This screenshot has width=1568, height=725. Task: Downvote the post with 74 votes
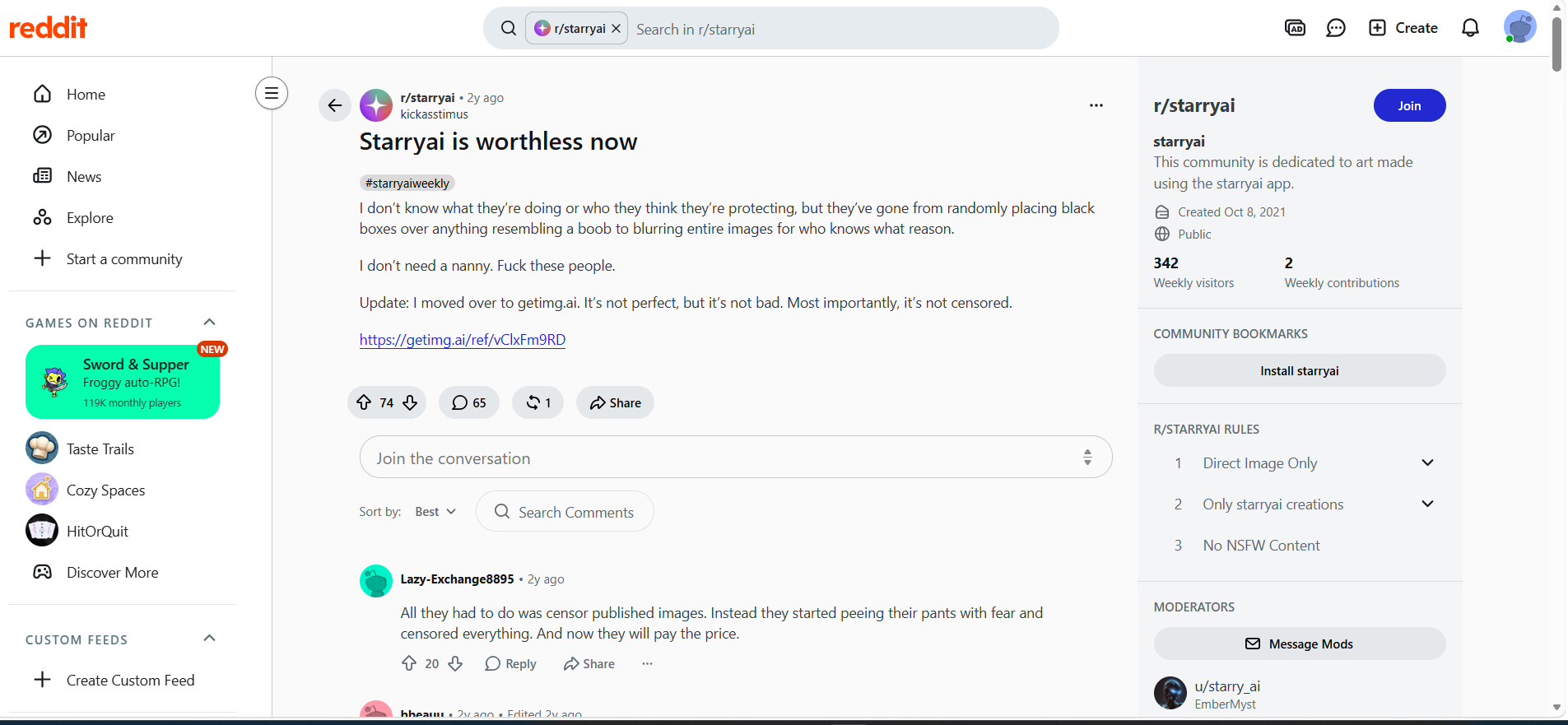410,402
